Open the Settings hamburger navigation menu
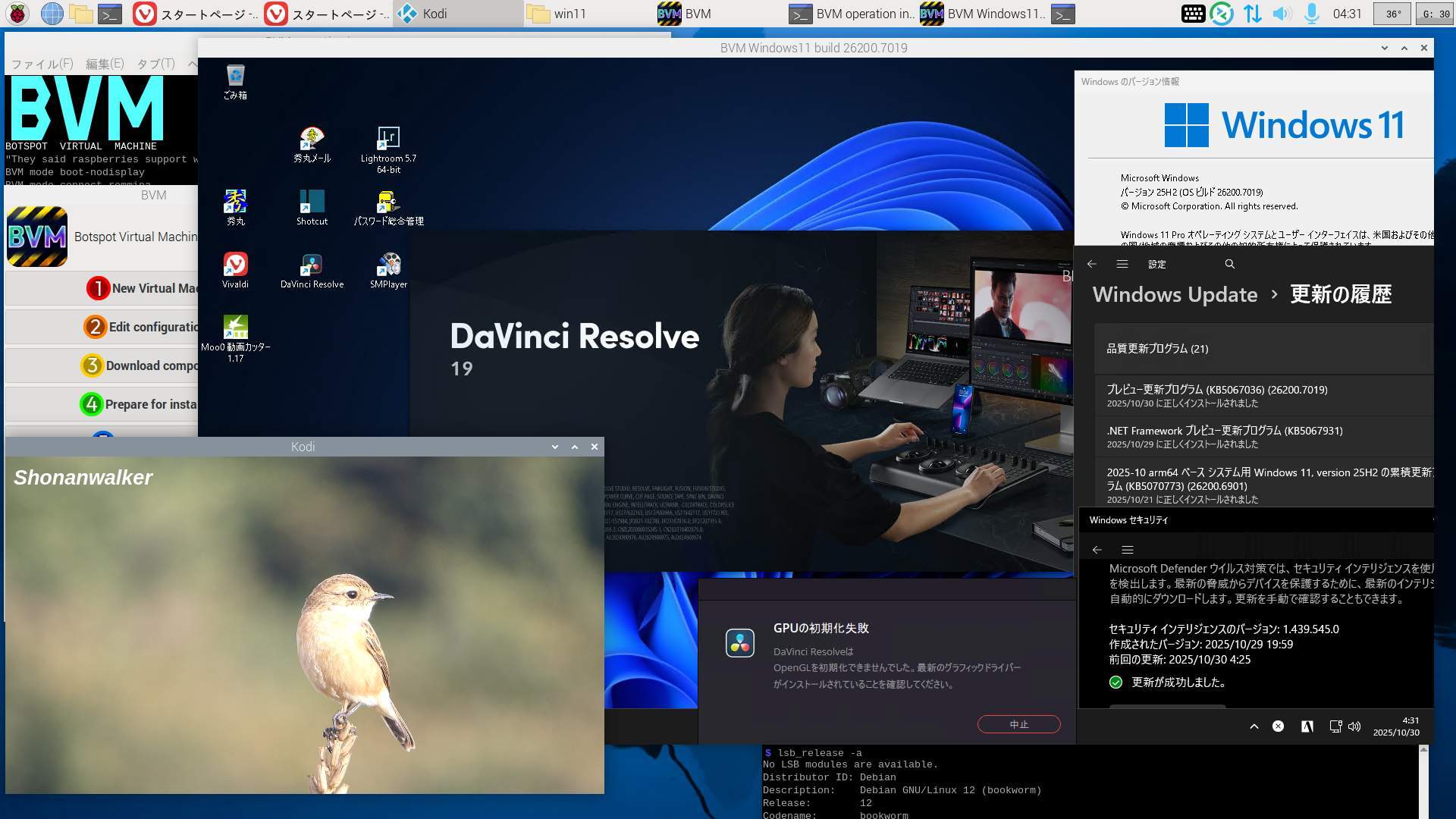Viewport: 1456px width, 819px height. (1122, 264)
